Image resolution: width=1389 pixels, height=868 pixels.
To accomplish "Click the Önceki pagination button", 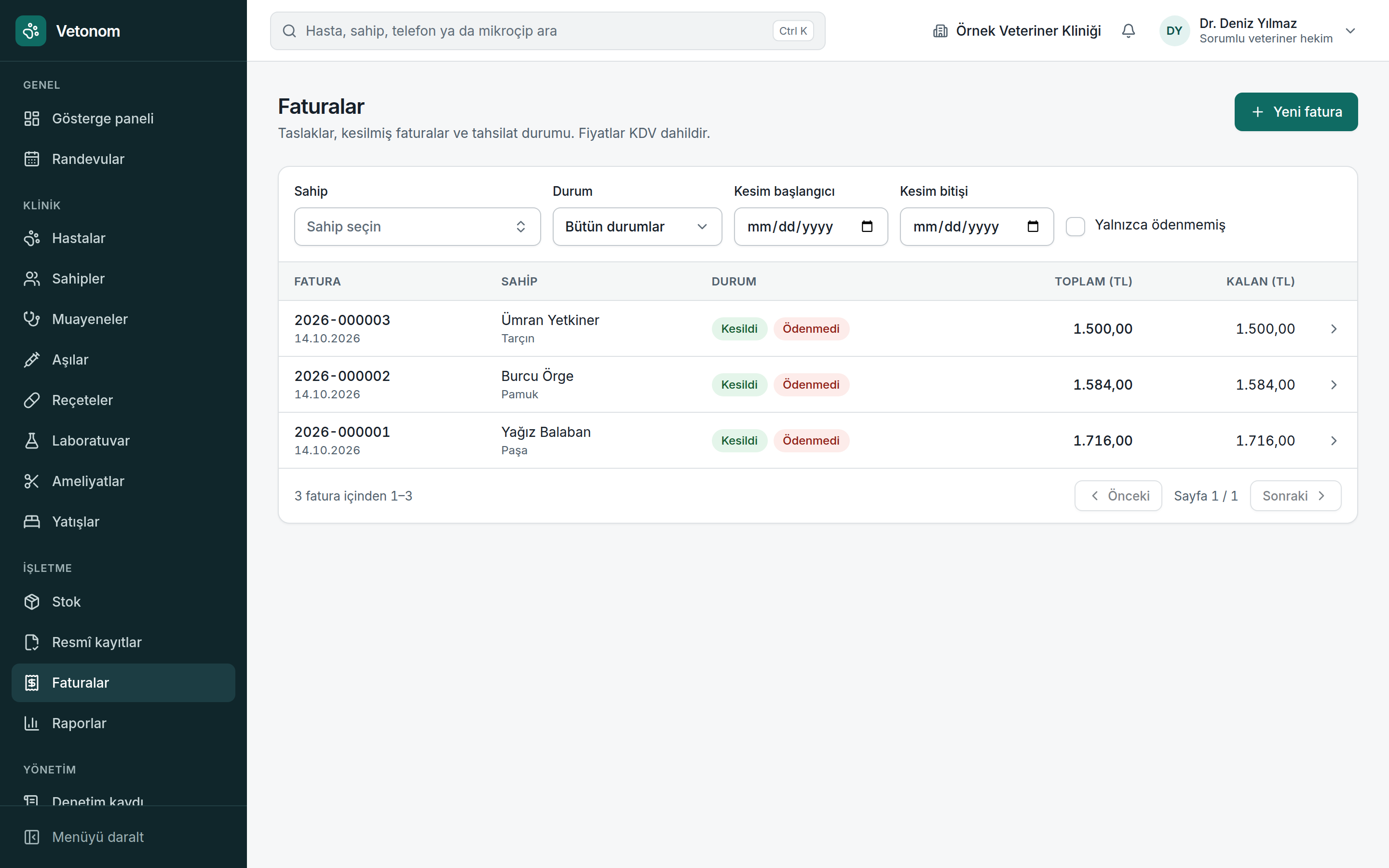I will coord(1118,496).
